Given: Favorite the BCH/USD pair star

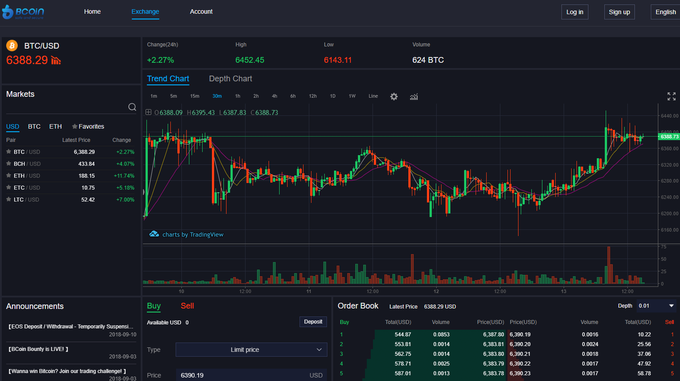Looking at the screenshot, I should [9, 163].
